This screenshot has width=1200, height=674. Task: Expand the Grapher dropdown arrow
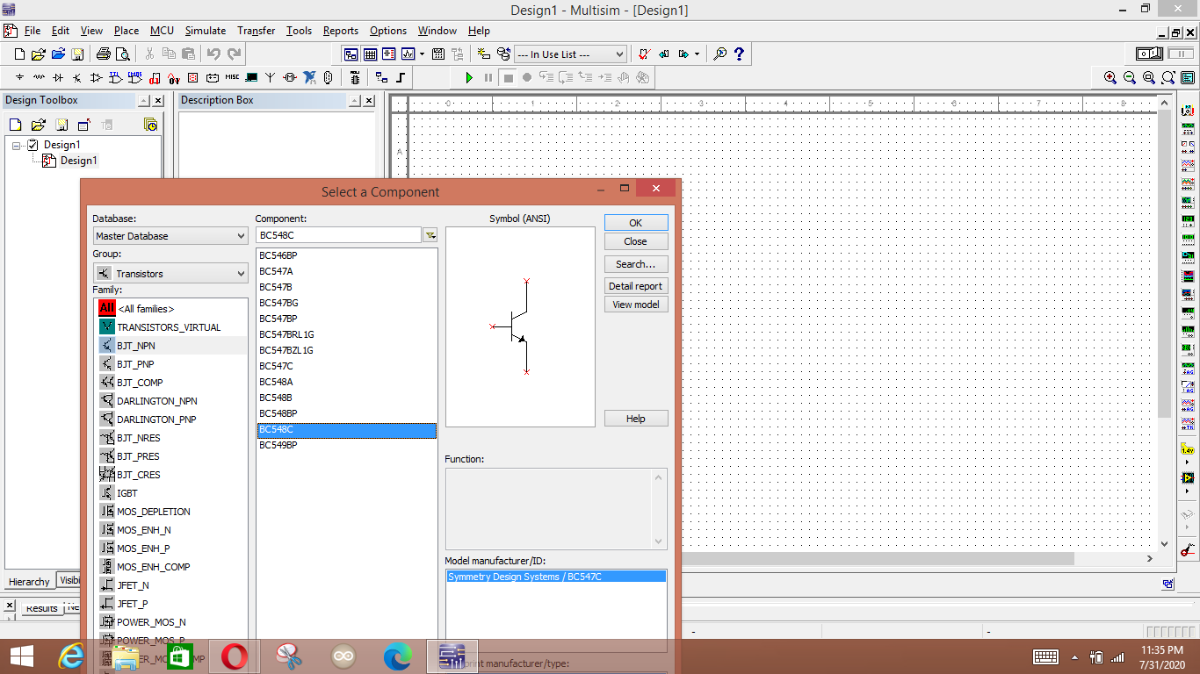[x=422, y=54]
